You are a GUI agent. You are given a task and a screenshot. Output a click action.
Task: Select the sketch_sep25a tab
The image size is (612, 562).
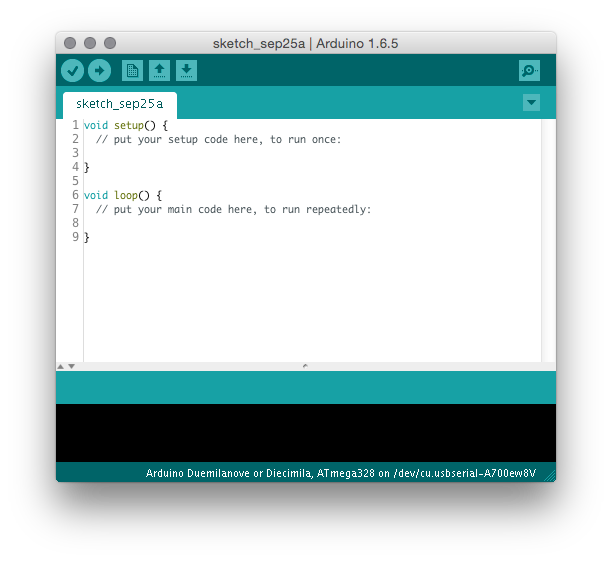click(119, 105)
